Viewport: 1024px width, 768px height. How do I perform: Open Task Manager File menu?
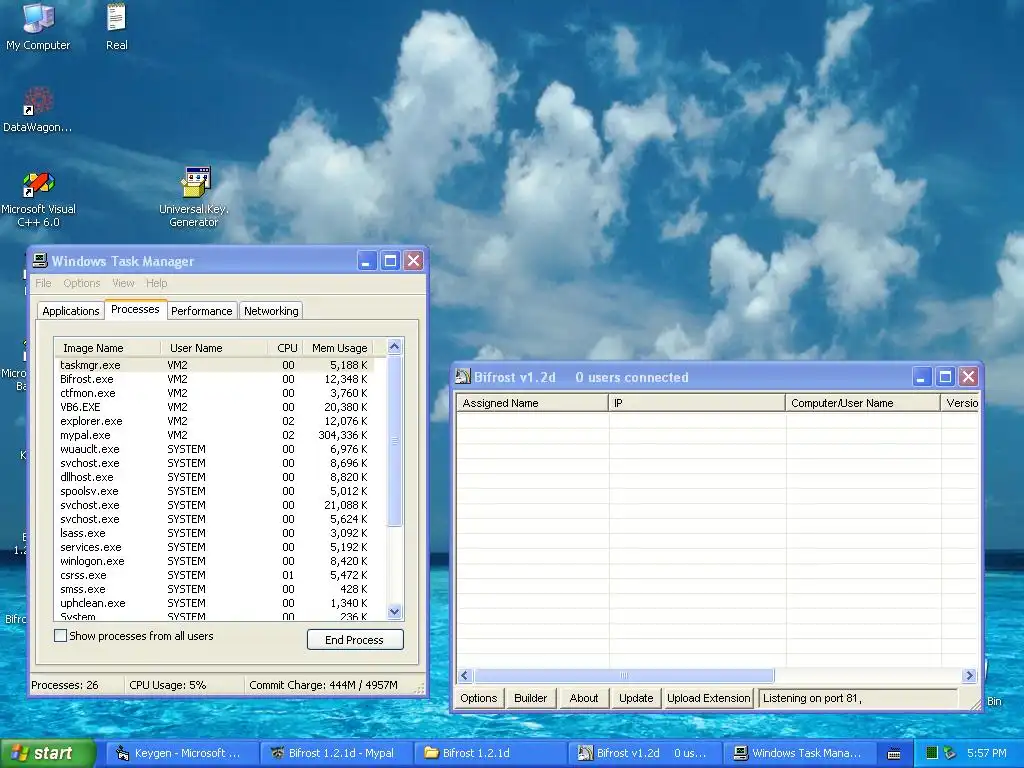coord(43,283)
